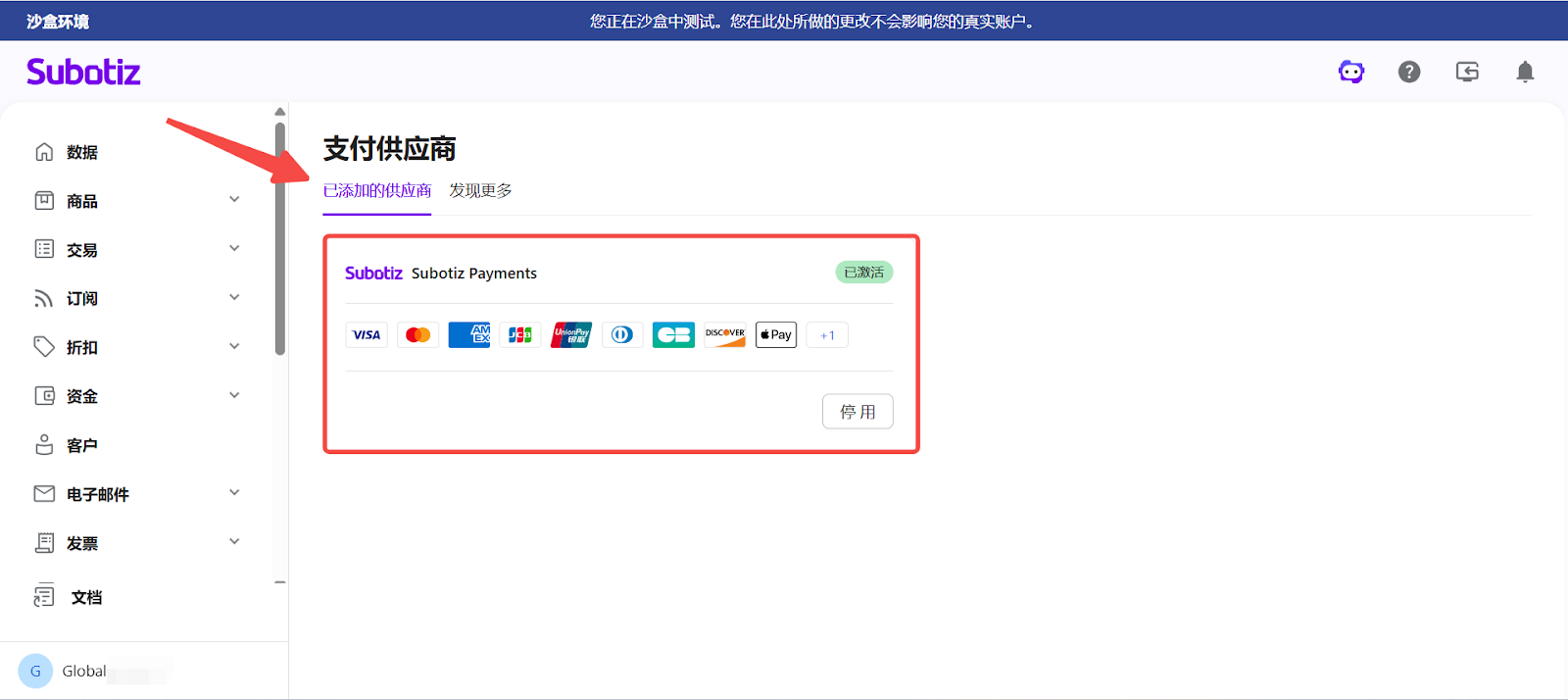Open the chatbot assistant icon in header
This screenshot has width=1568, height=700.
[1351, 72]
